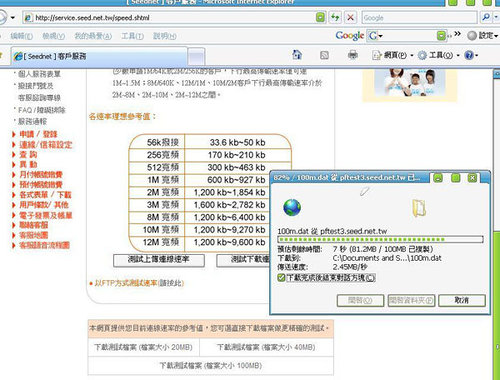The width and height of the screenshot is (500, 380).
Task: Click 下載測試檔案 (檔案大小 20MB) link
Action: tap(143, 347)
